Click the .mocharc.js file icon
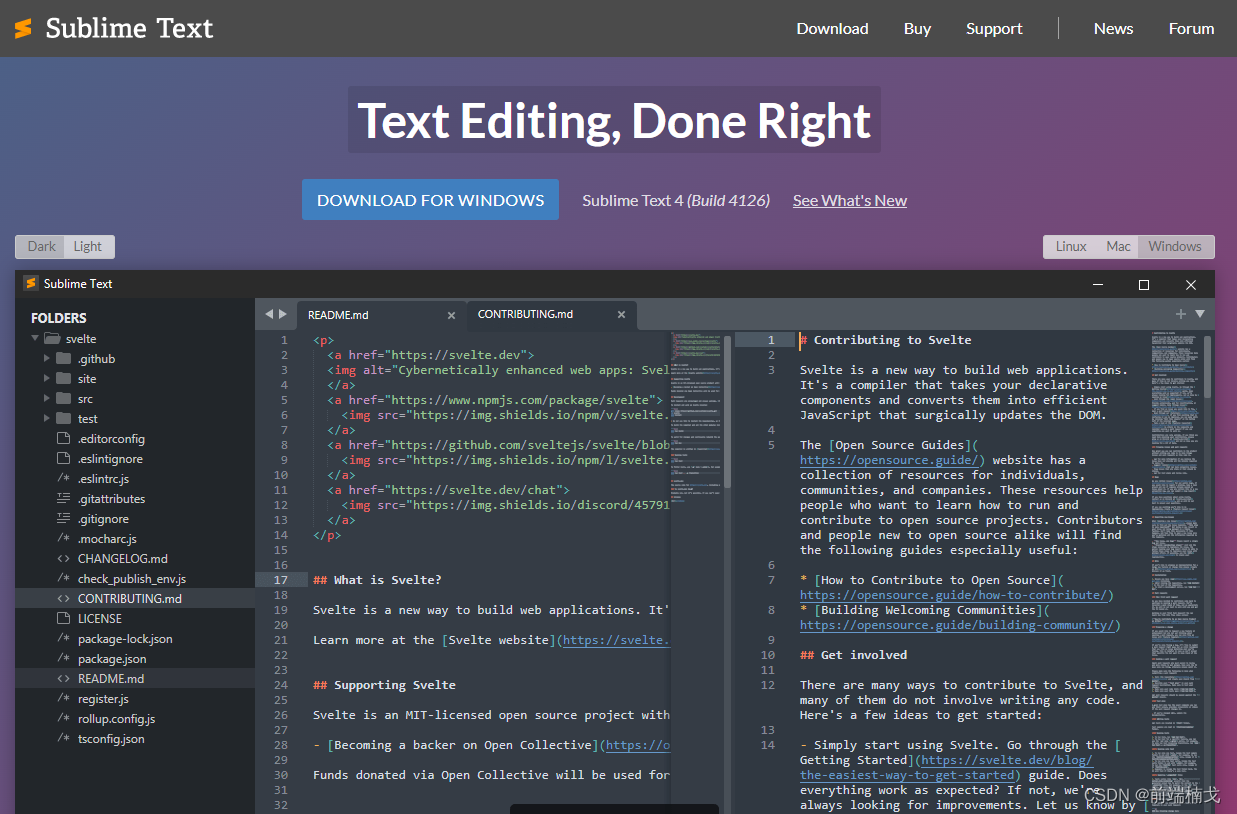 tap(63, 539)
